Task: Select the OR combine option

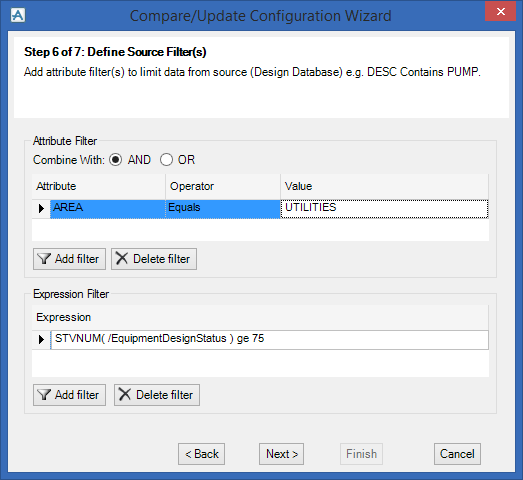Action: tap(166, 160)
